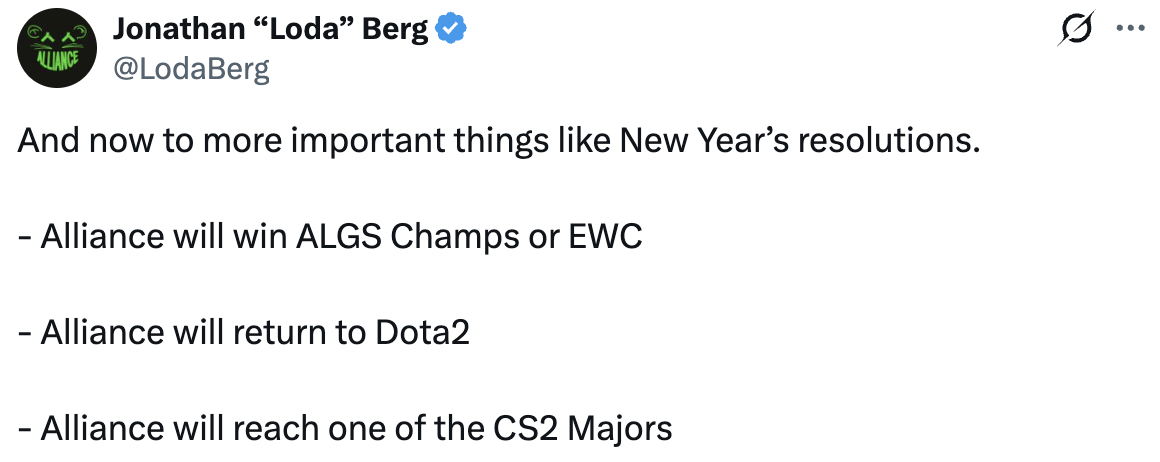This screenshot has width=1160, height=462.
Task: Open the @LodaBerg handle link
Action: pyautogui.click(x=191, y=69)
